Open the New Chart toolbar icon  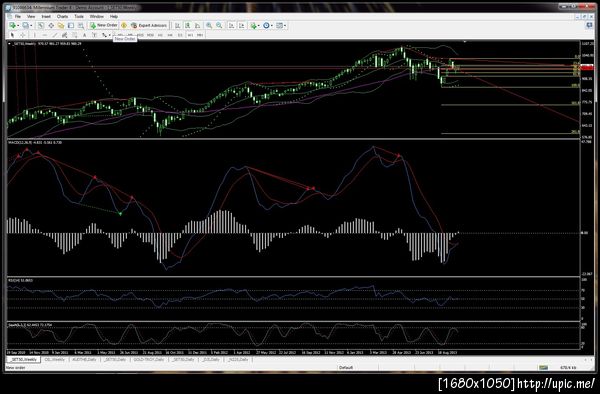coord(13,25)
